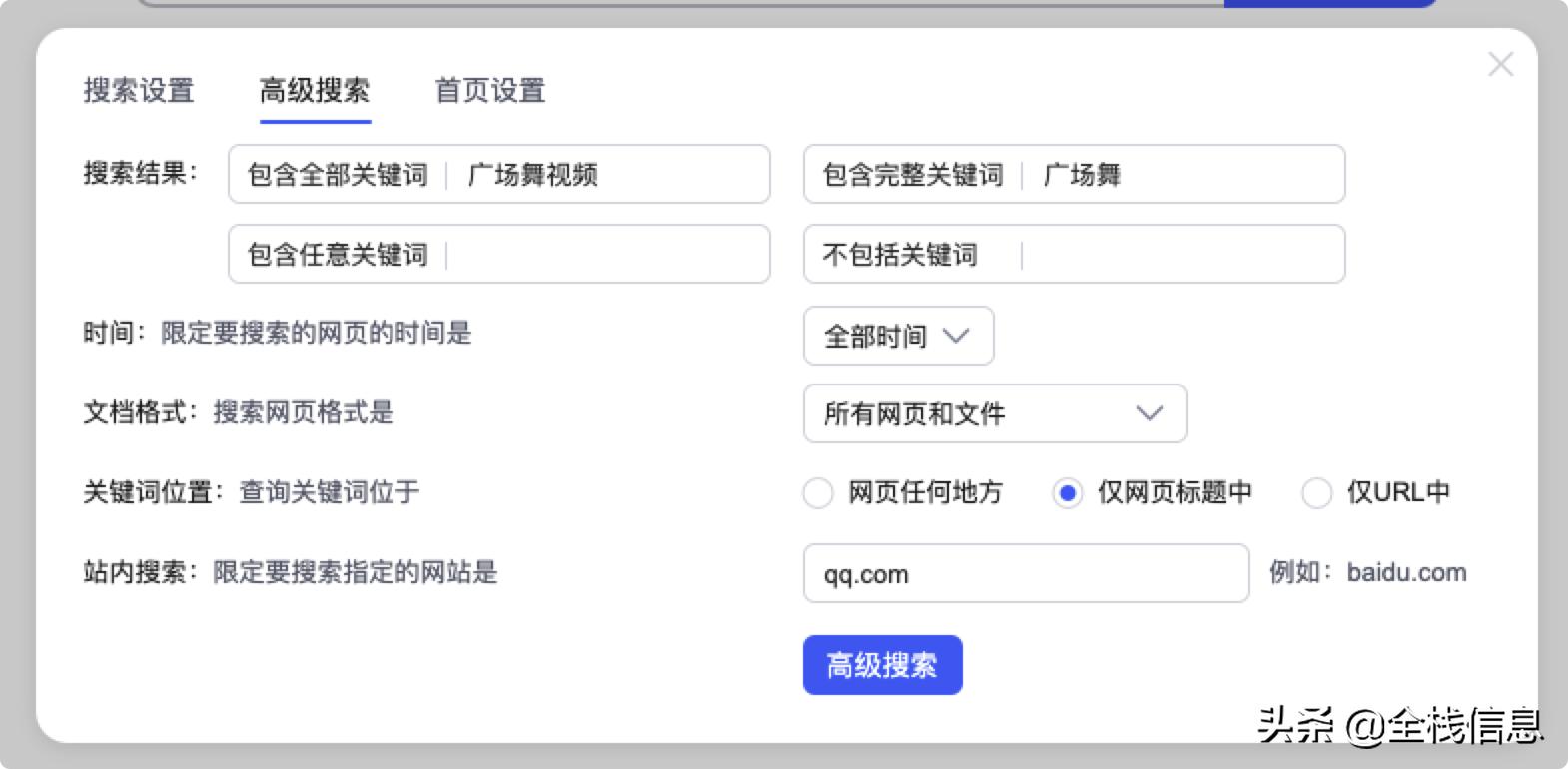Select the 网页任何地方 radio option
The height and width of the screenshot is (769, 1568).
(x=818, y=493)
